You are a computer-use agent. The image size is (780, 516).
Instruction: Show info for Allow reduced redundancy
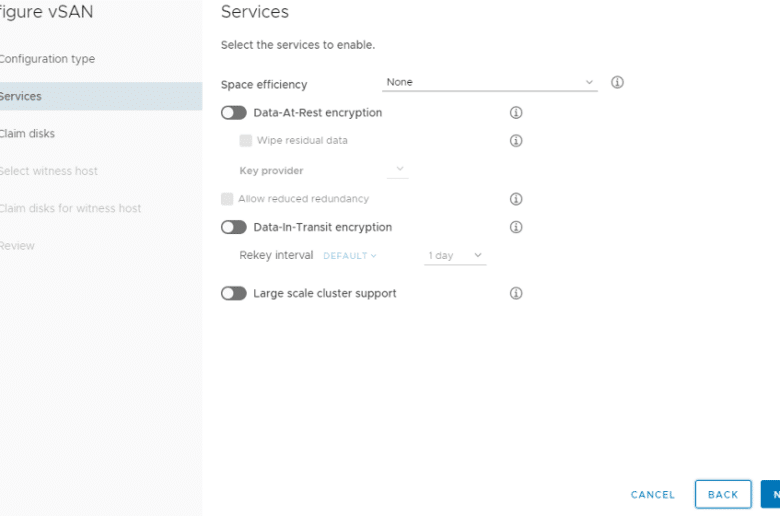click(516, 199)
